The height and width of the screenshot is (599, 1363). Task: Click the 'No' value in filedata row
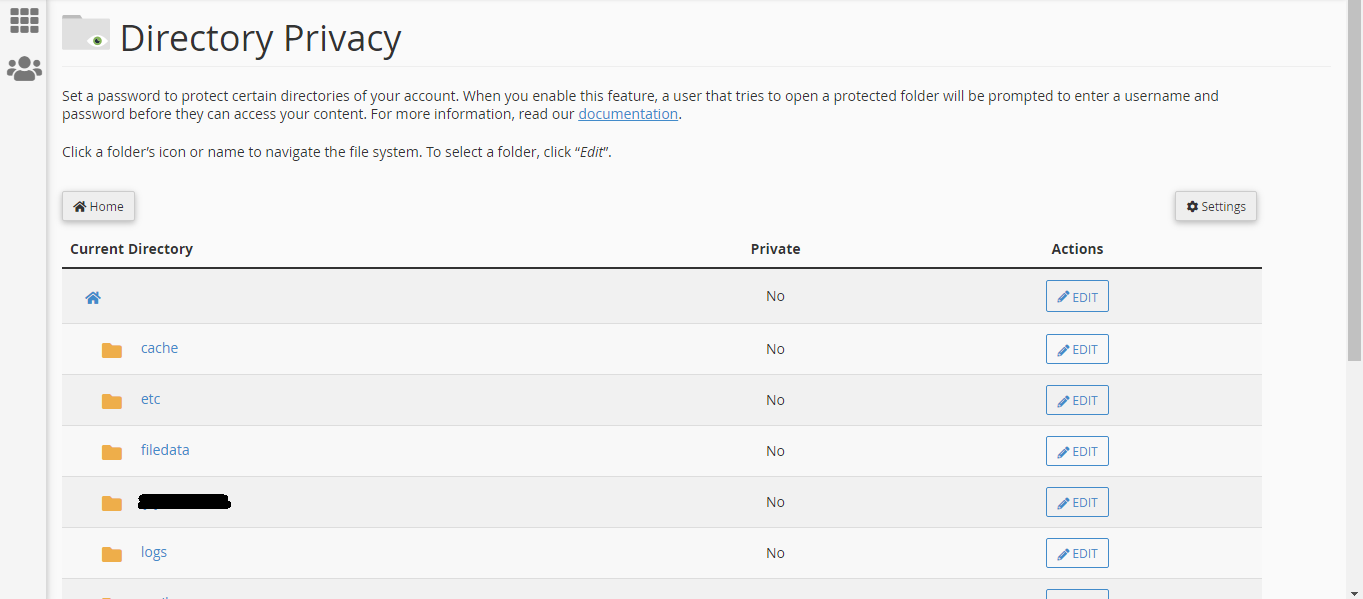click(x=775, y=451)
